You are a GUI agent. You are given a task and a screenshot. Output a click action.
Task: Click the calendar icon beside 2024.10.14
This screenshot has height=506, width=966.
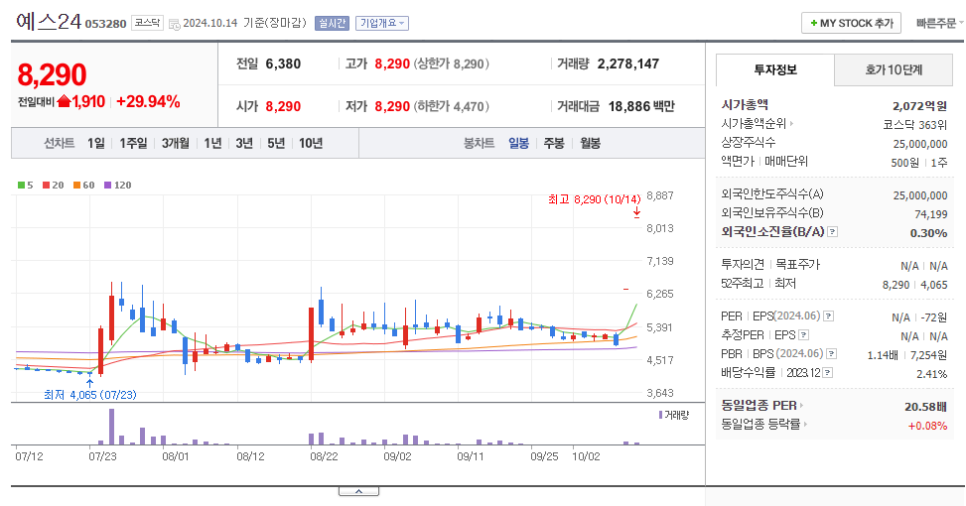[174, 24]
